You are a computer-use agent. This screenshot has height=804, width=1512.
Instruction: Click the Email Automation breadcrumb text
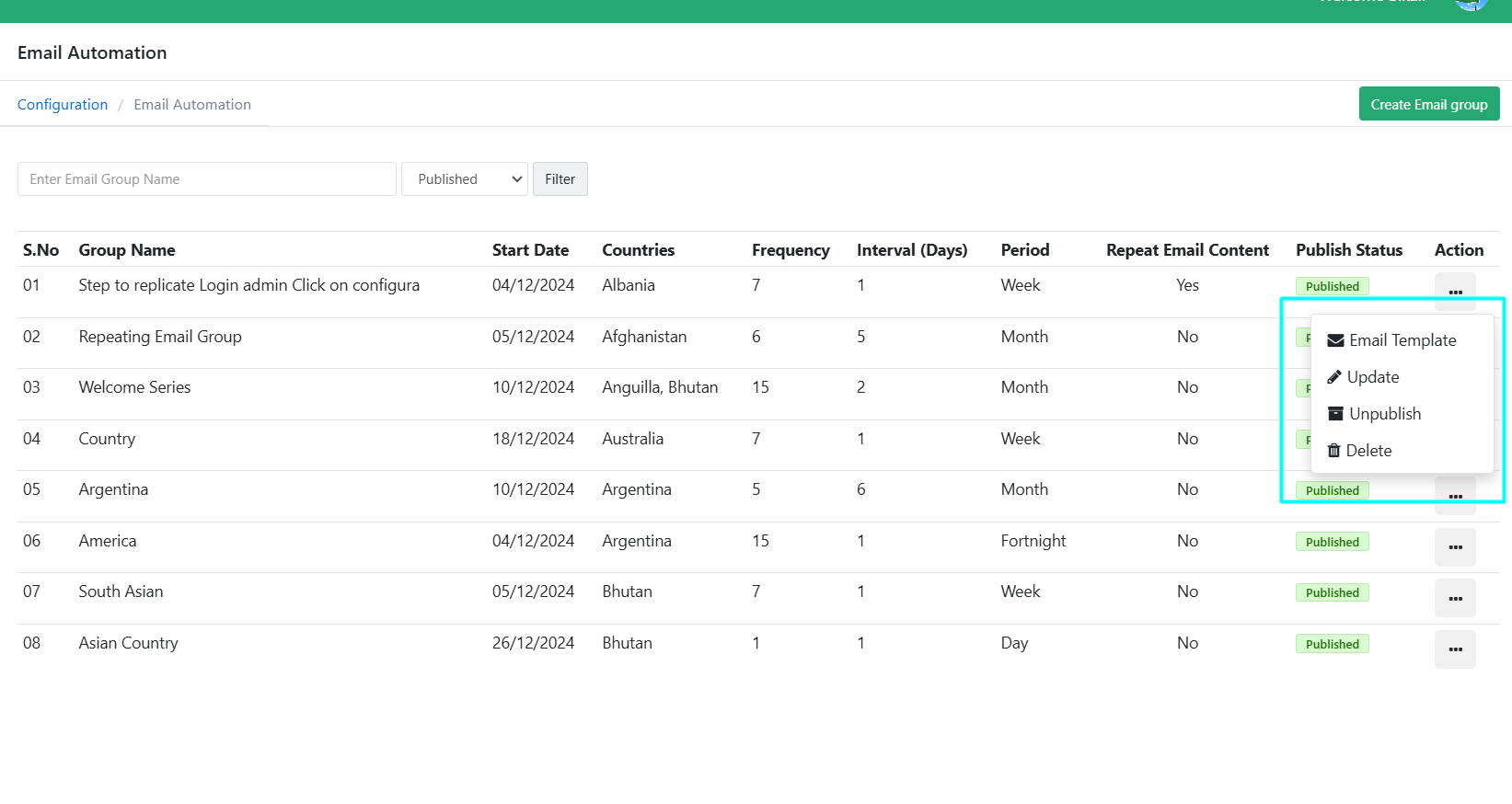coord(192,105)
